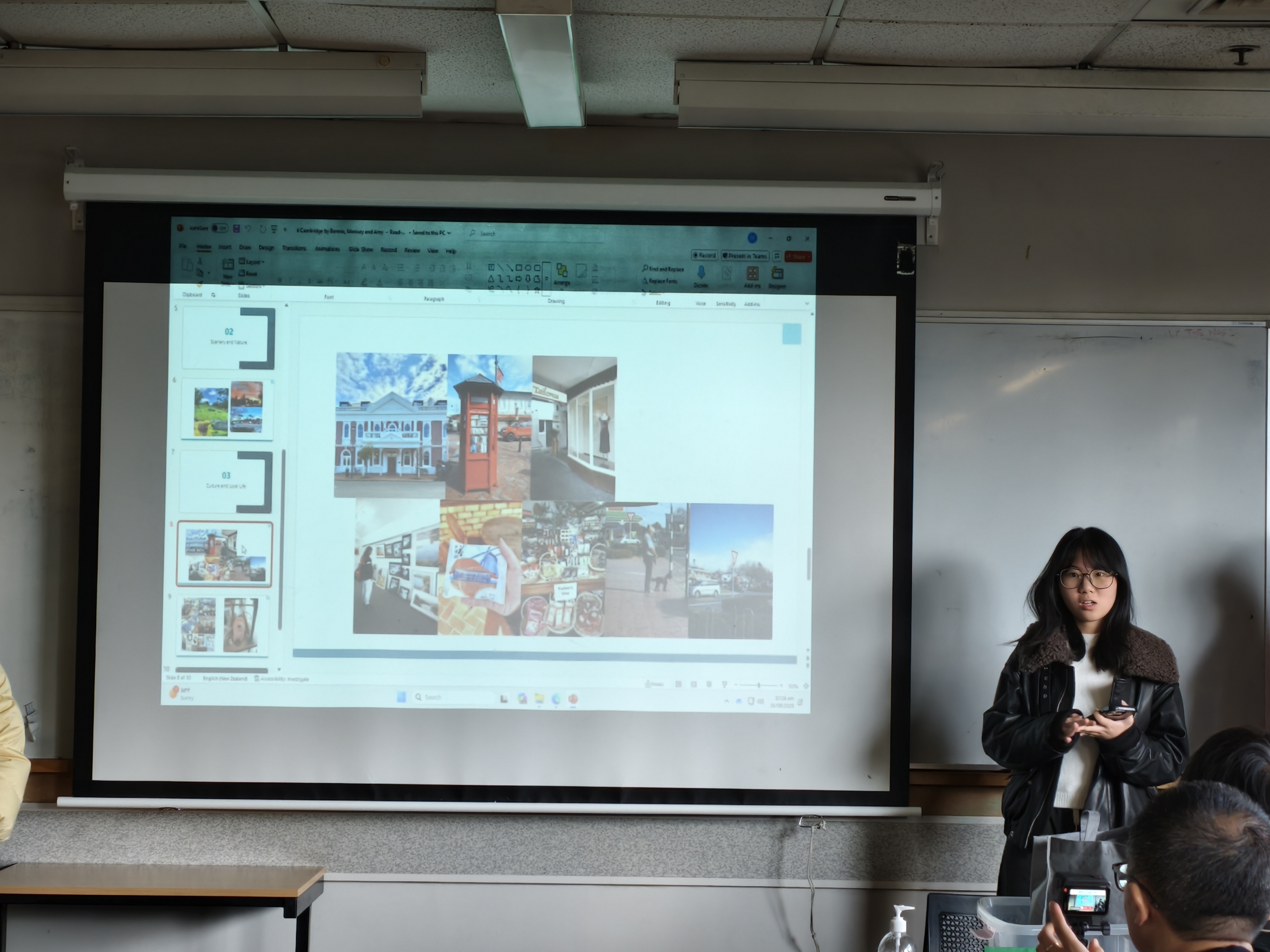Switch to the Design tab

tap(266, 248)
